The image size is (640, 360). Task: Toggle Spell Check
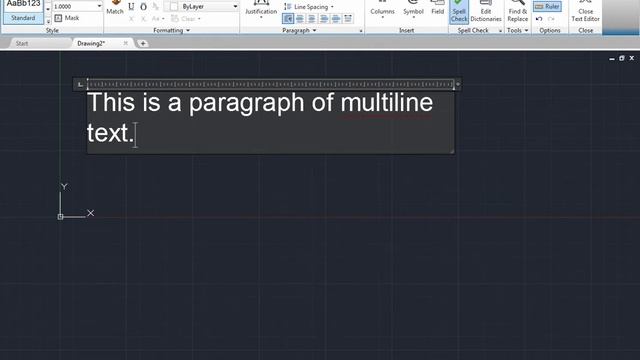pos(459,11)
